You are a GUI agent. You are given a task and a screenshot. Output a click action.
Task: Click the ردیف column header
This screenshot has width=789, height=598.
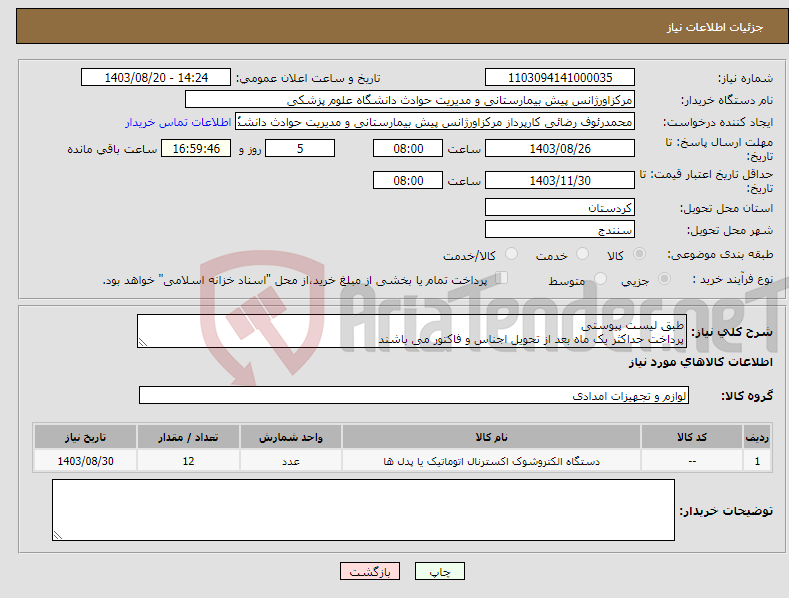(x=757, y=437)
